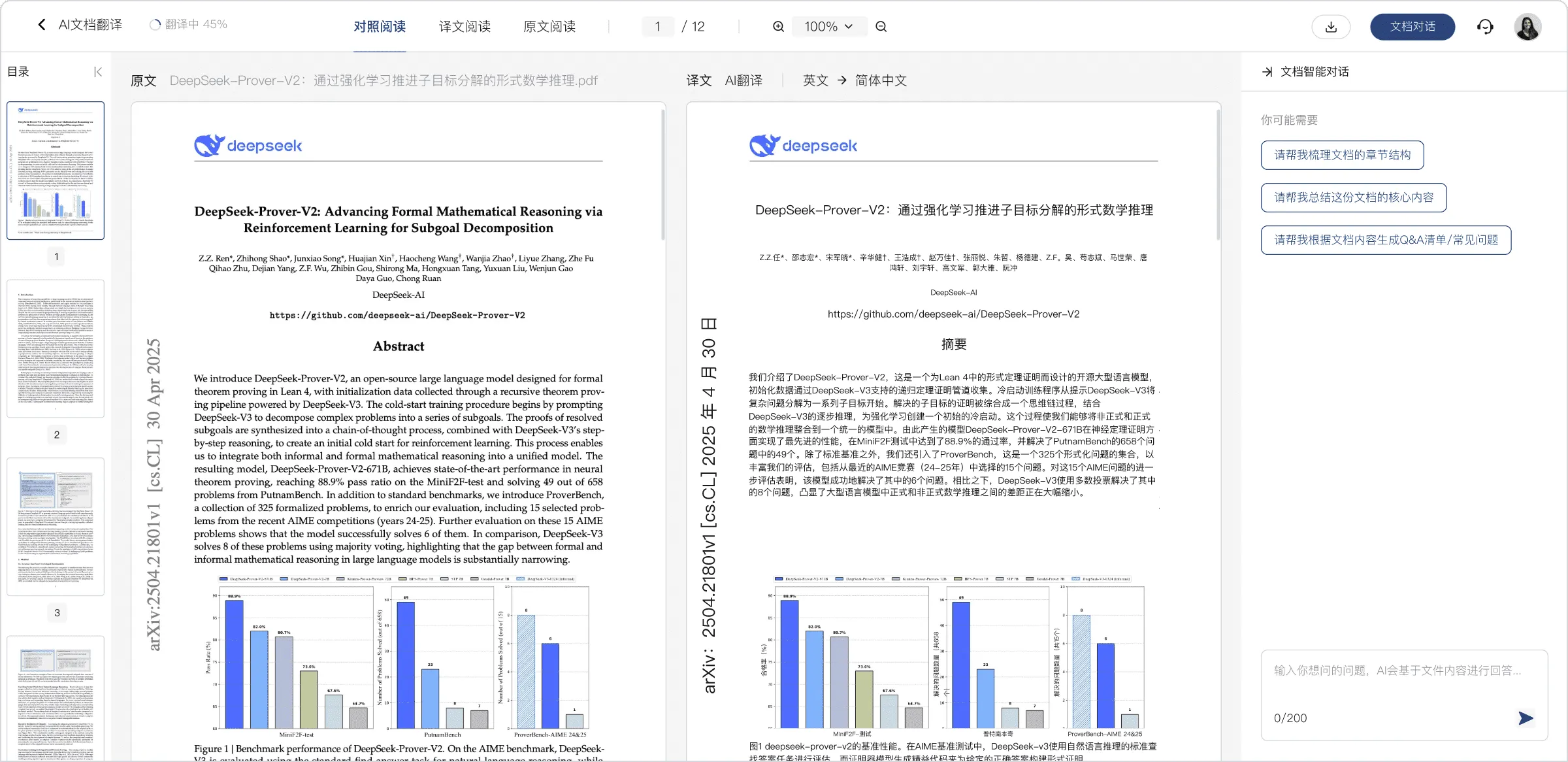Click the 你可能需要 label
Screen dimensions: 1568x762
pyautogui.click(x=1289, y=120)
